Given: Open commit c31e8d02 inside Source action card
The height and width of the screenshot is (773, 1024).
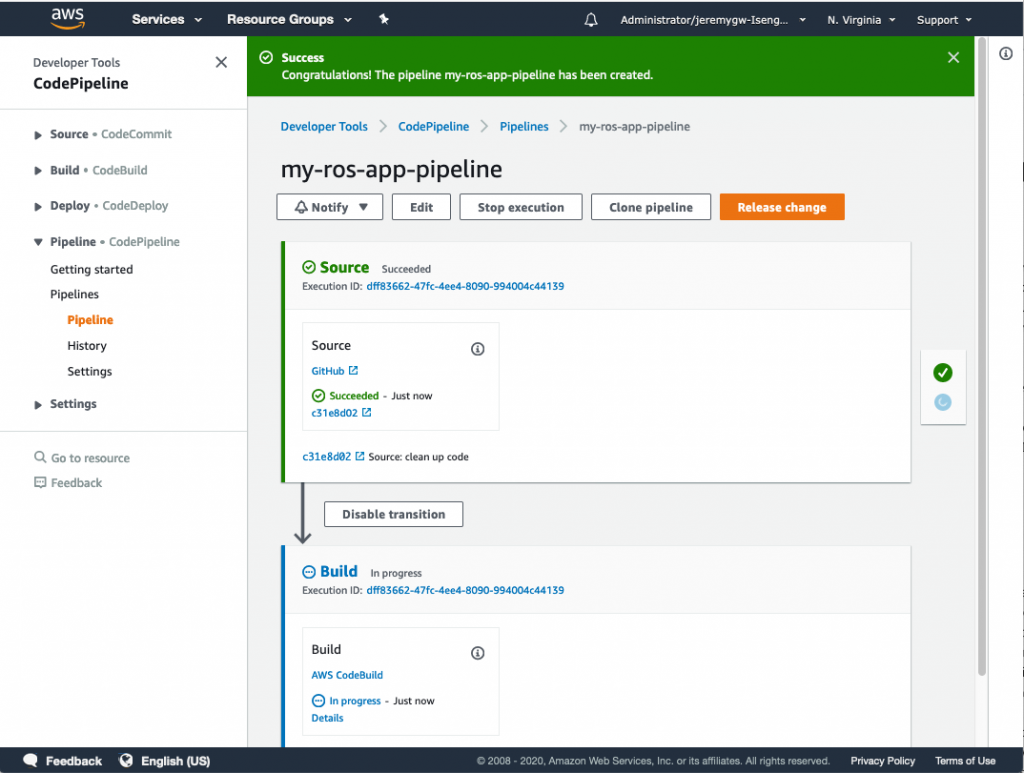Looking at the screenshot, I should [334, 413].
